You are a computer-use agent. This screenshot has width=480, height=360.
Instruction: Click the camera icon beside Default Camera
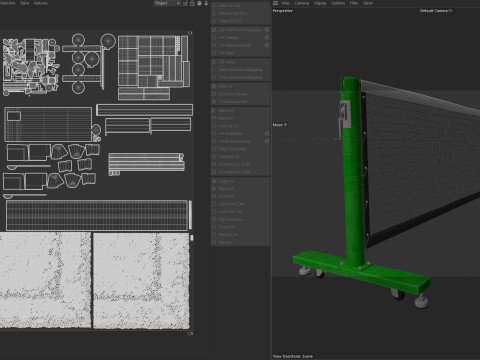[451, 11]
